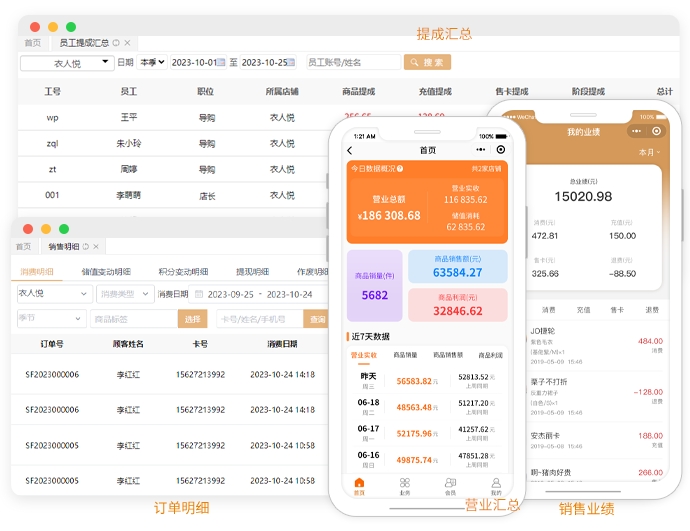Image resolution: width=690 pixels, height=531 pixels.
Task: Open the 消费类型 dropdown
Action: (125, 294)
